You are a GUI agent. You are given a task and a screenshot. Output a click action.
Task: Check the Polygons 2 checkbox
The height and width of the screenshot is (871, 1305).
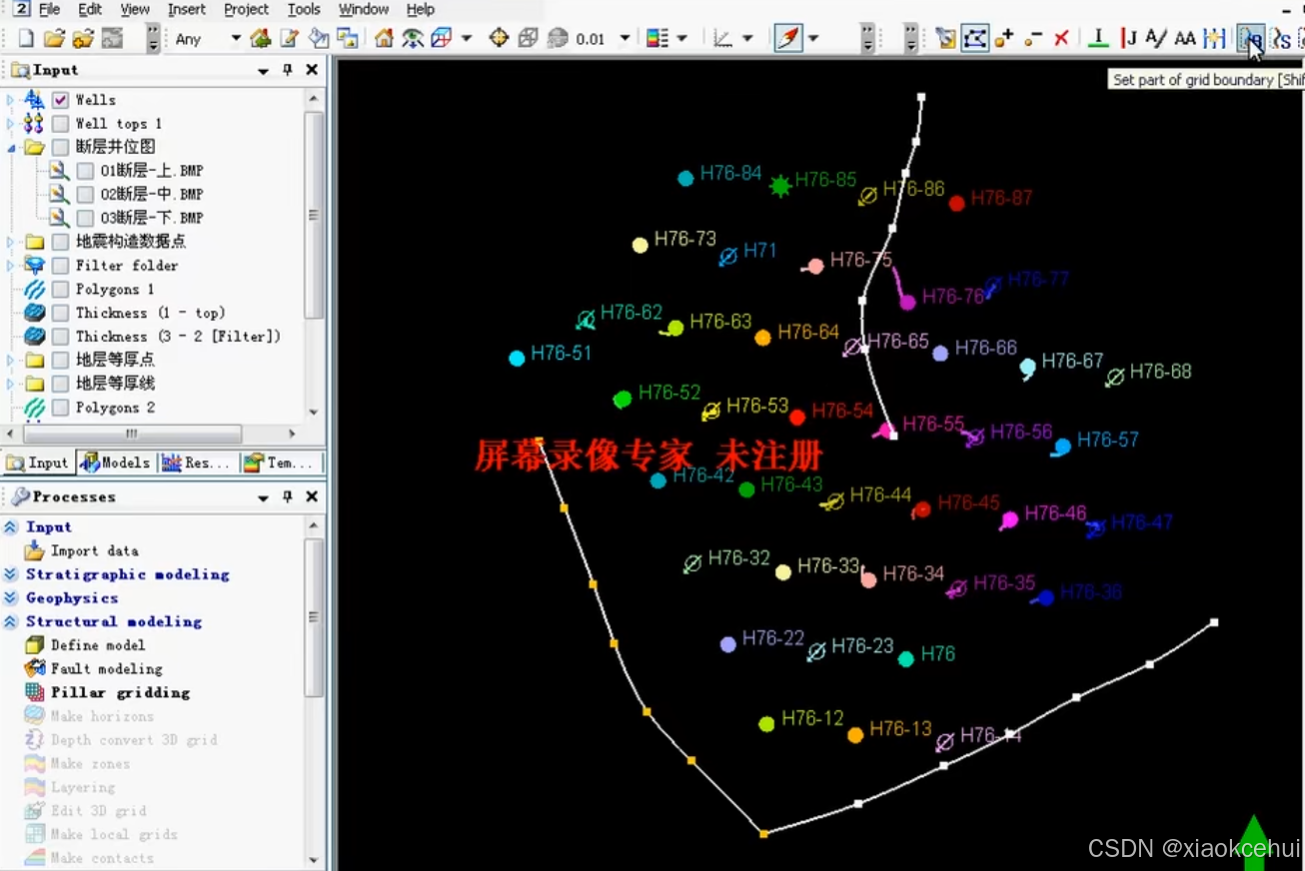tap(60, 408)
